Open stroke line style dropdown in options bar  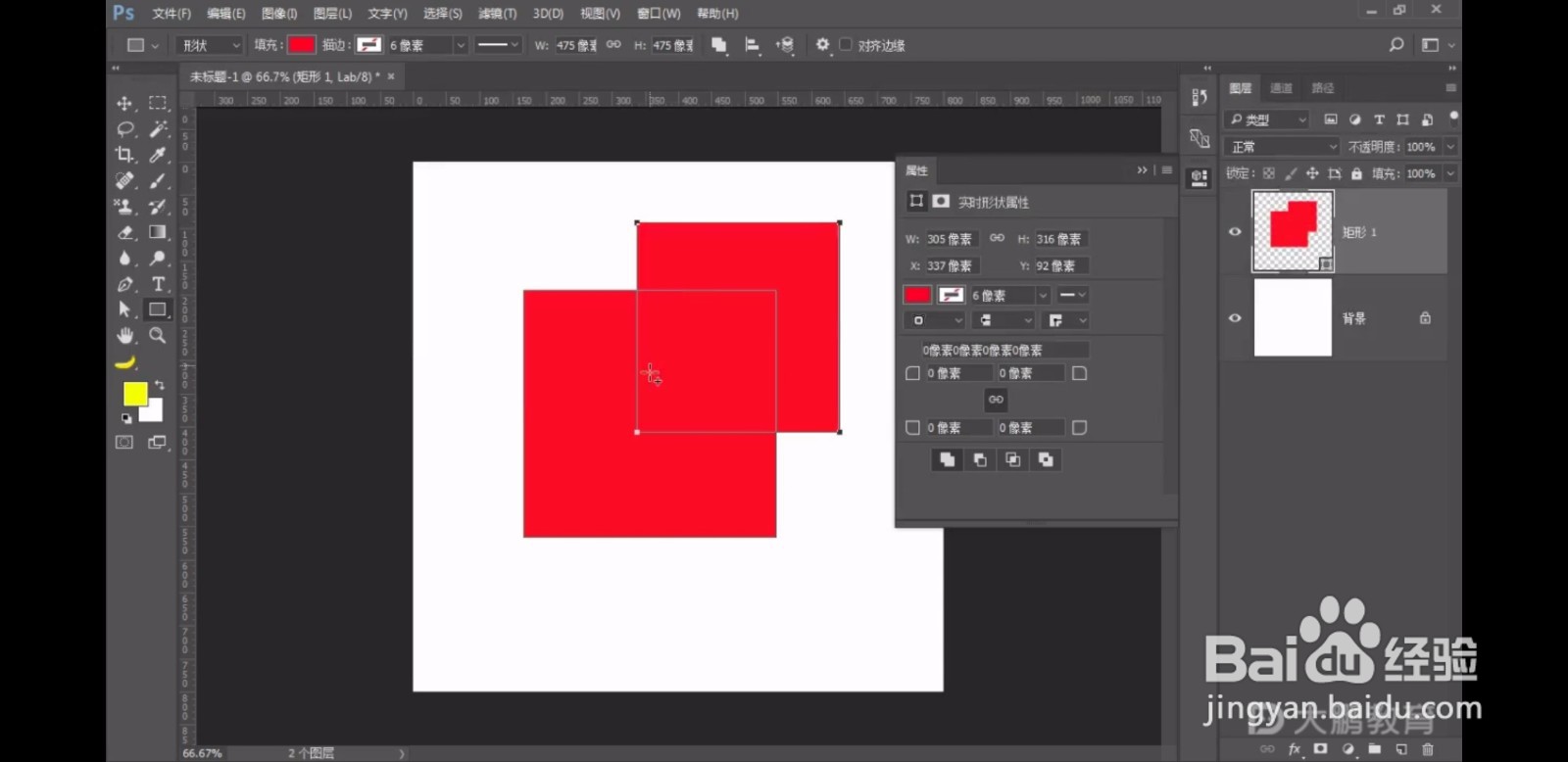click(x=498, y=45)
